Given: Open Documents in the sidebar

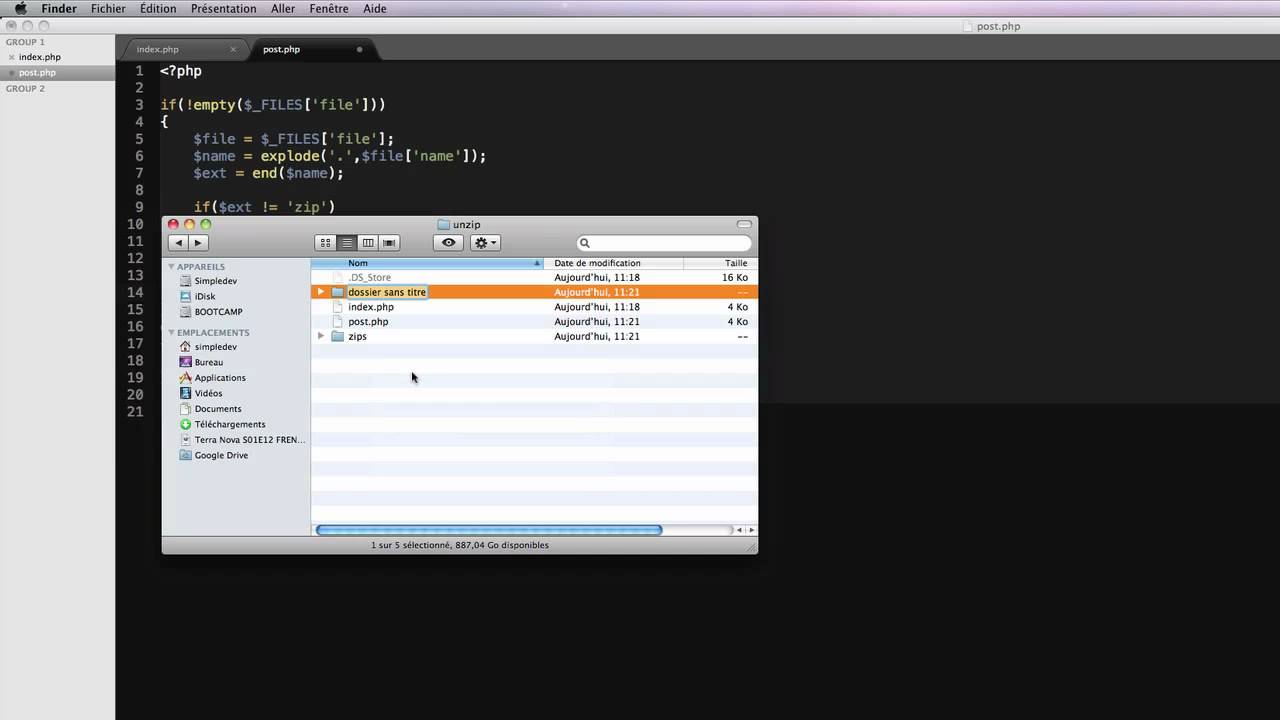Looking at the screenshot, I should click(x=218, y=409).
